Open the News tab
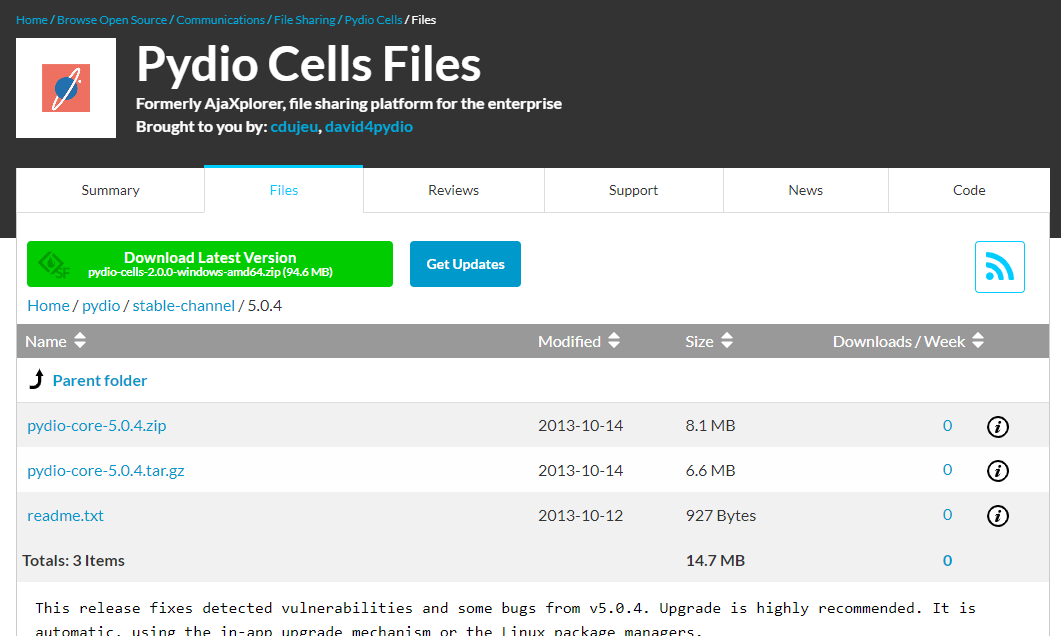The height and width of the screenshot is (636, 1061). click(805, 190)
